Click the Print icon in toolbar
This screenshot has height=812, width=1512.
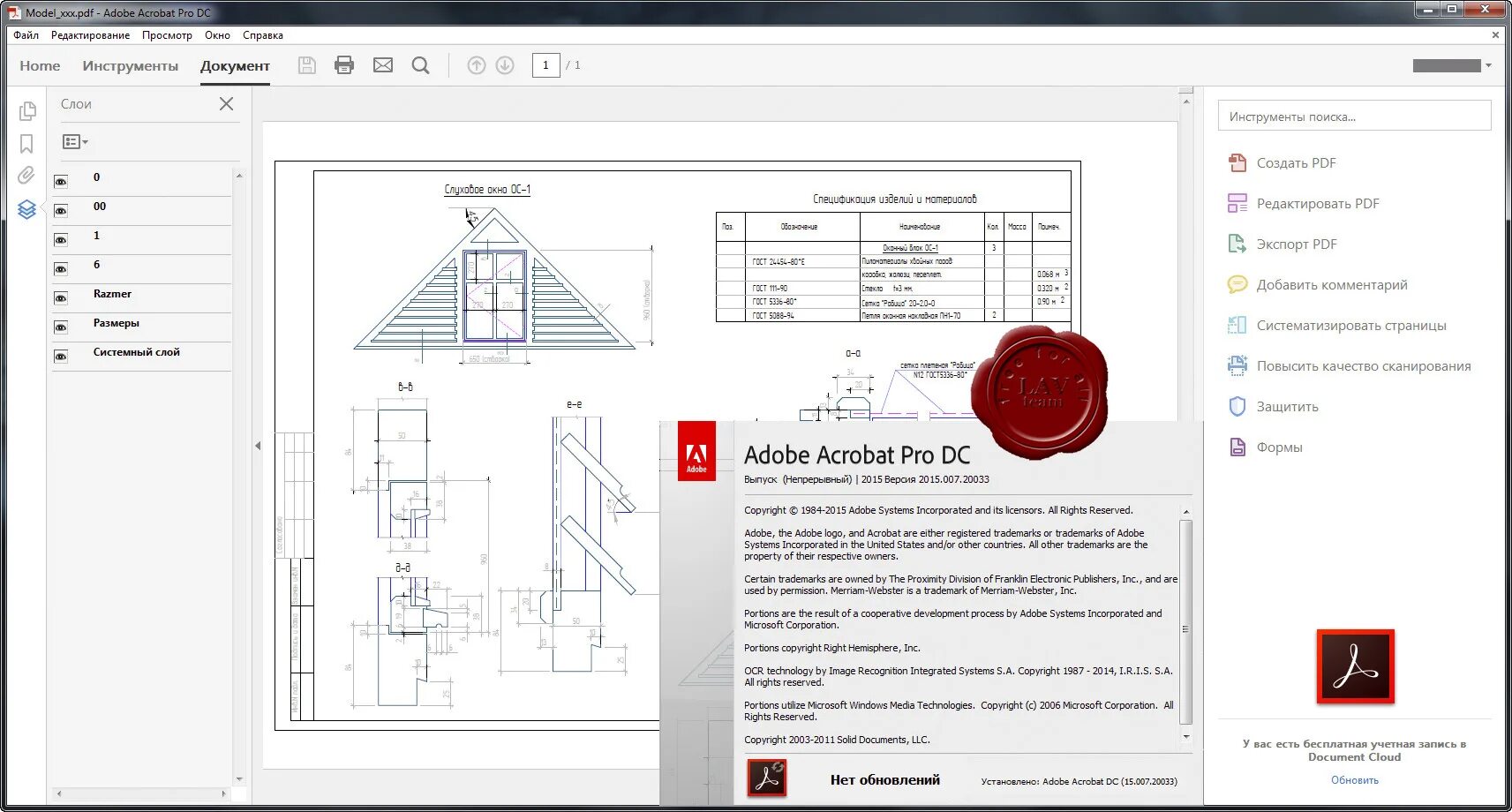pyautogui.click(x=344, y=65)
